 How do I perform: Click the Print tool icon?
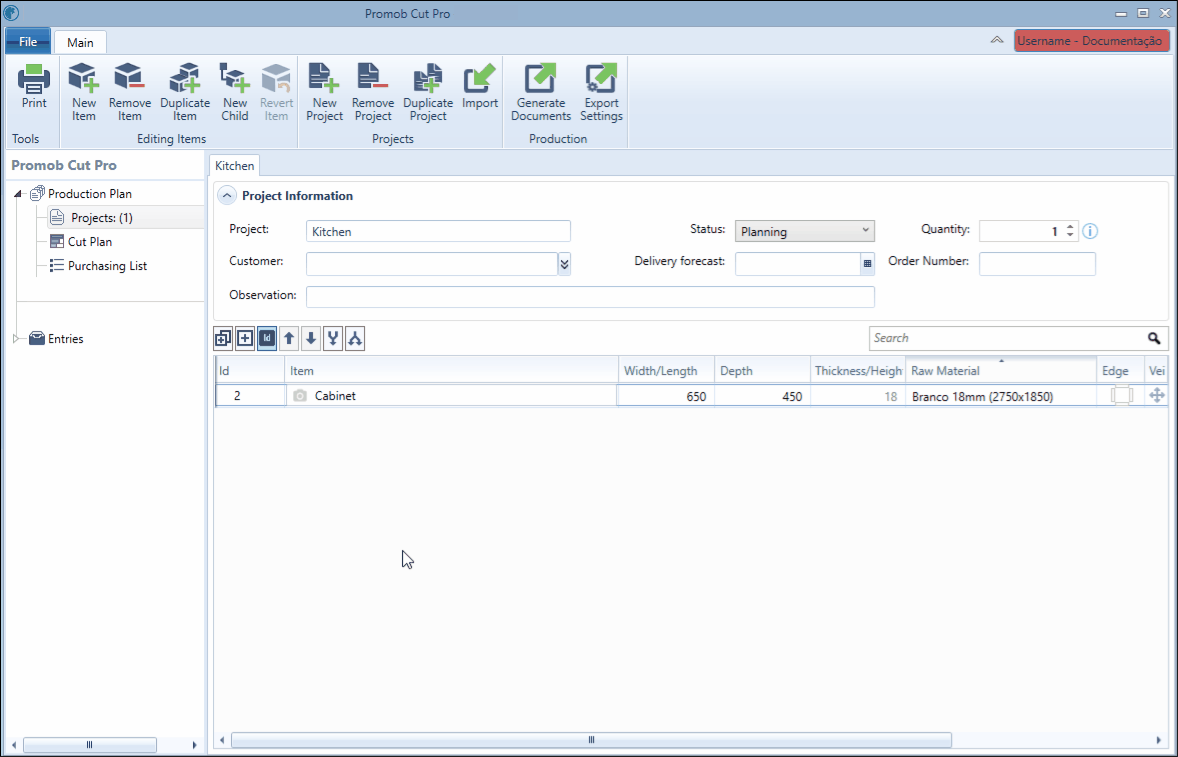pos(34,88)
